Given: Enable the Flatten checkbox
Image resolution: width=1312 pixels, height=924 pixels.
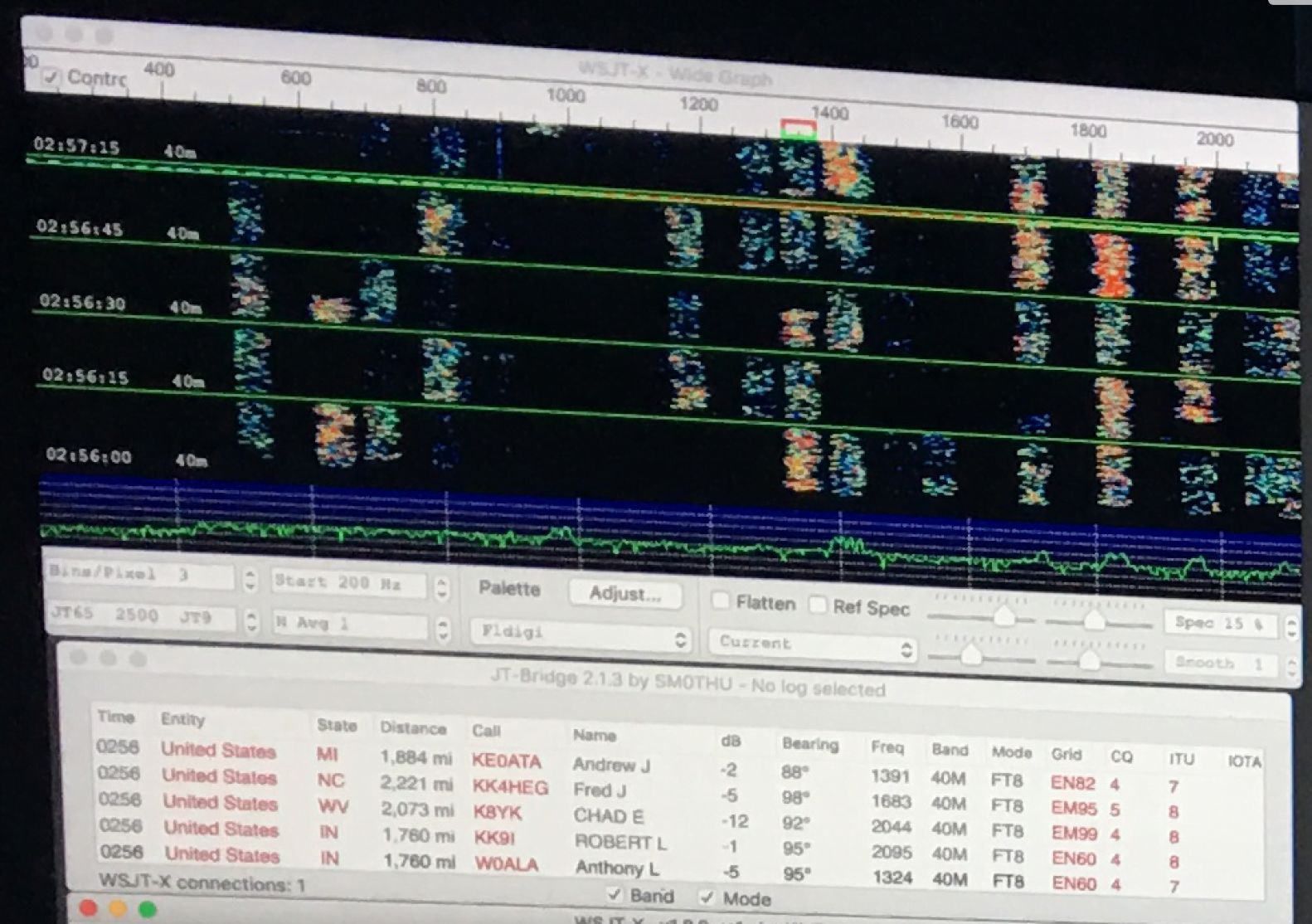Looking at the screenshot, I should tap(721, 601).
